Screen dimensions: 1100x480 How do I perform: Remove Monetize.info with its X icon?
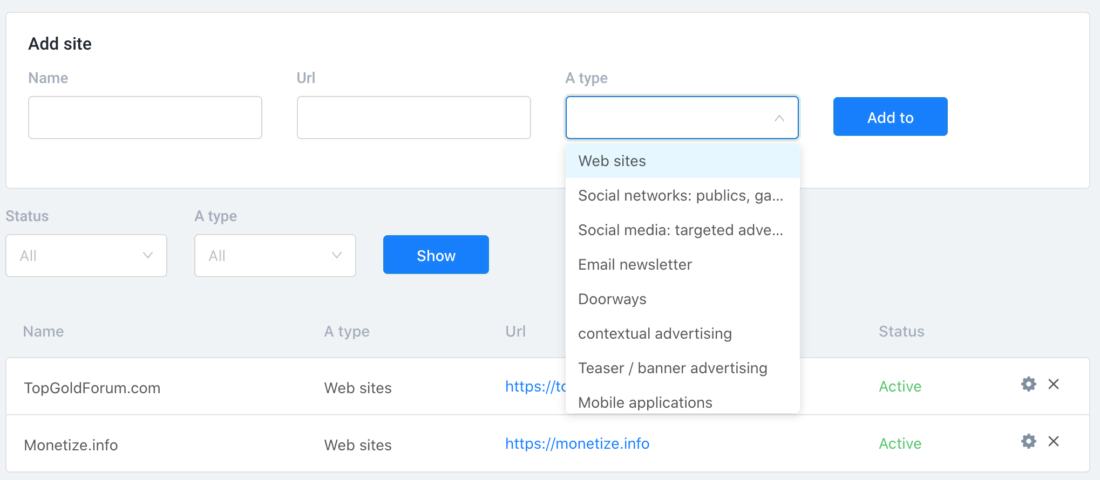(x=1053, y=441)
